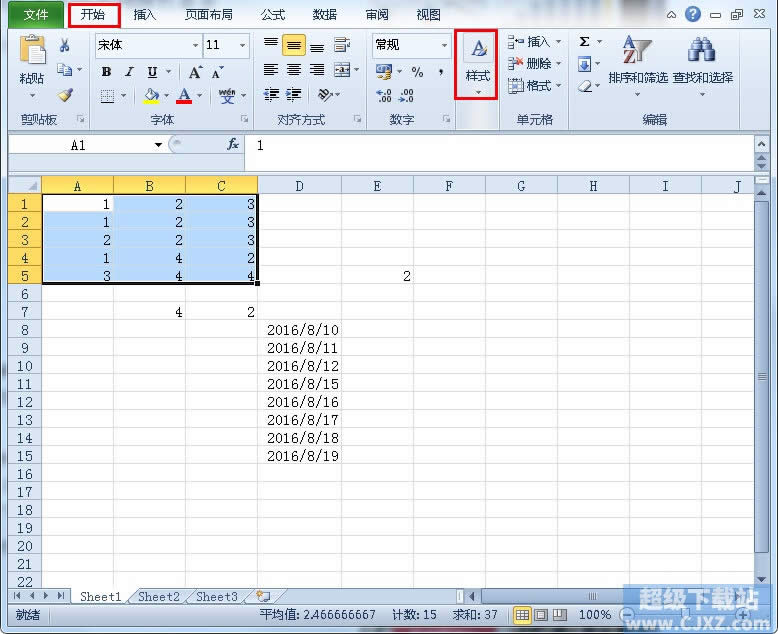Select the Format Painter brush

coord(65,94)
